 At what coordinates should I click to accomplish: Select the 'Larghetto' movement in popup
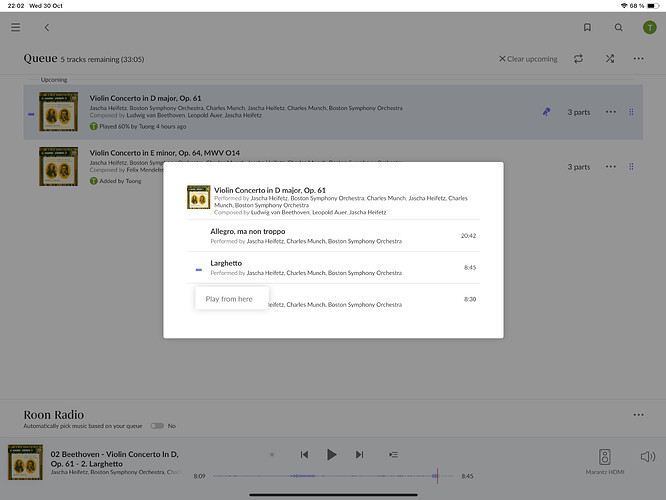tap(333, 268)
